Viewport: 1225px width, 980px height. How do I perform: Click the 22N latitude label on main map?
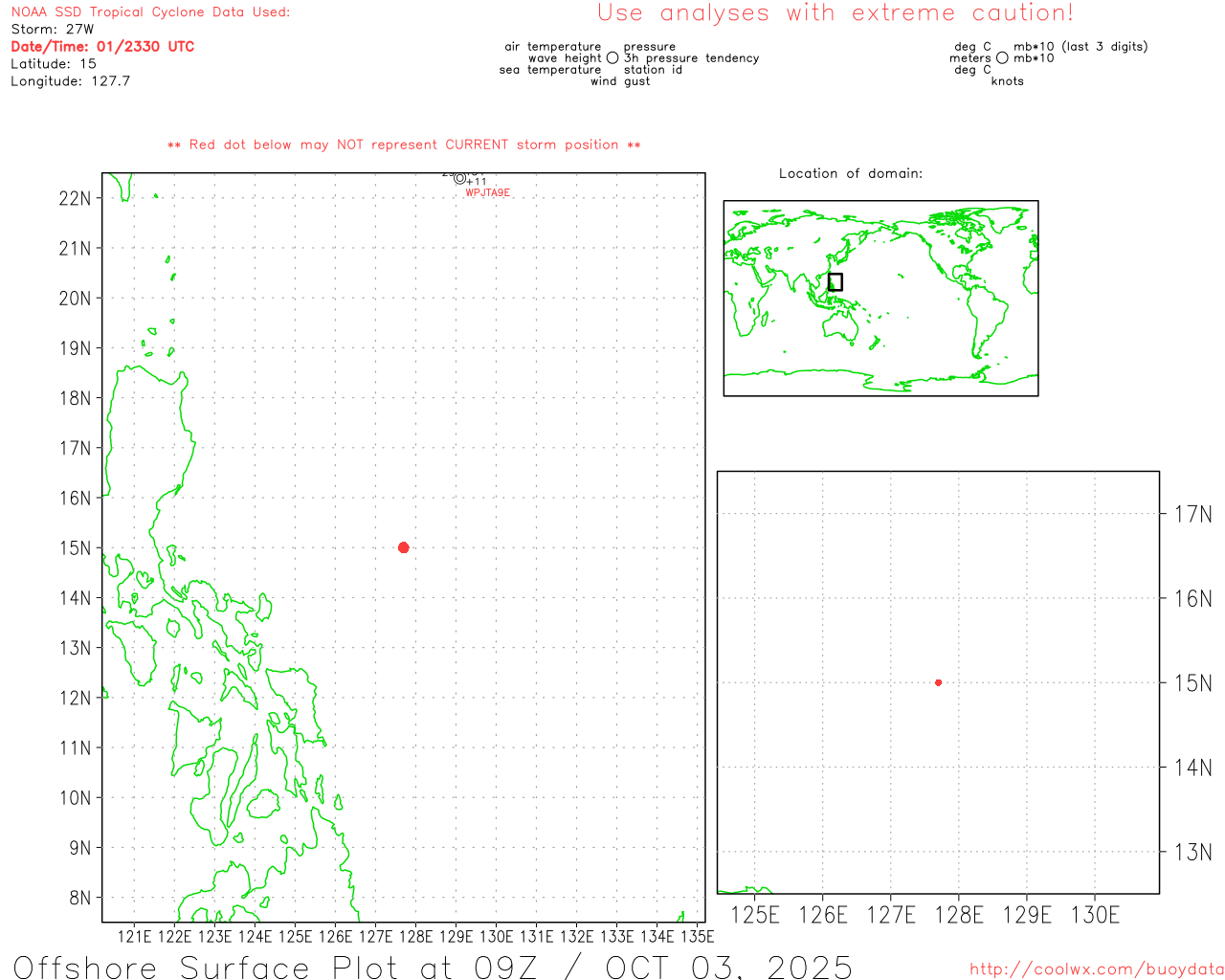[x=75, y=199]
